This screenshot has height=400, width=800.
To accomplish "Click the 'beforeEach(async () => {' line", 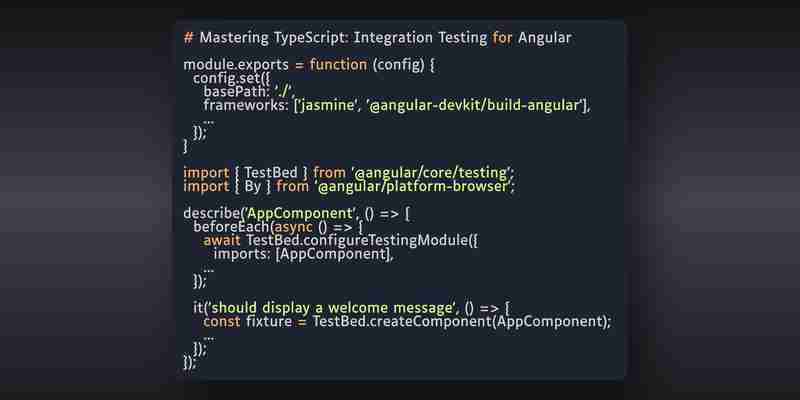I will click(x=278, y=227).
